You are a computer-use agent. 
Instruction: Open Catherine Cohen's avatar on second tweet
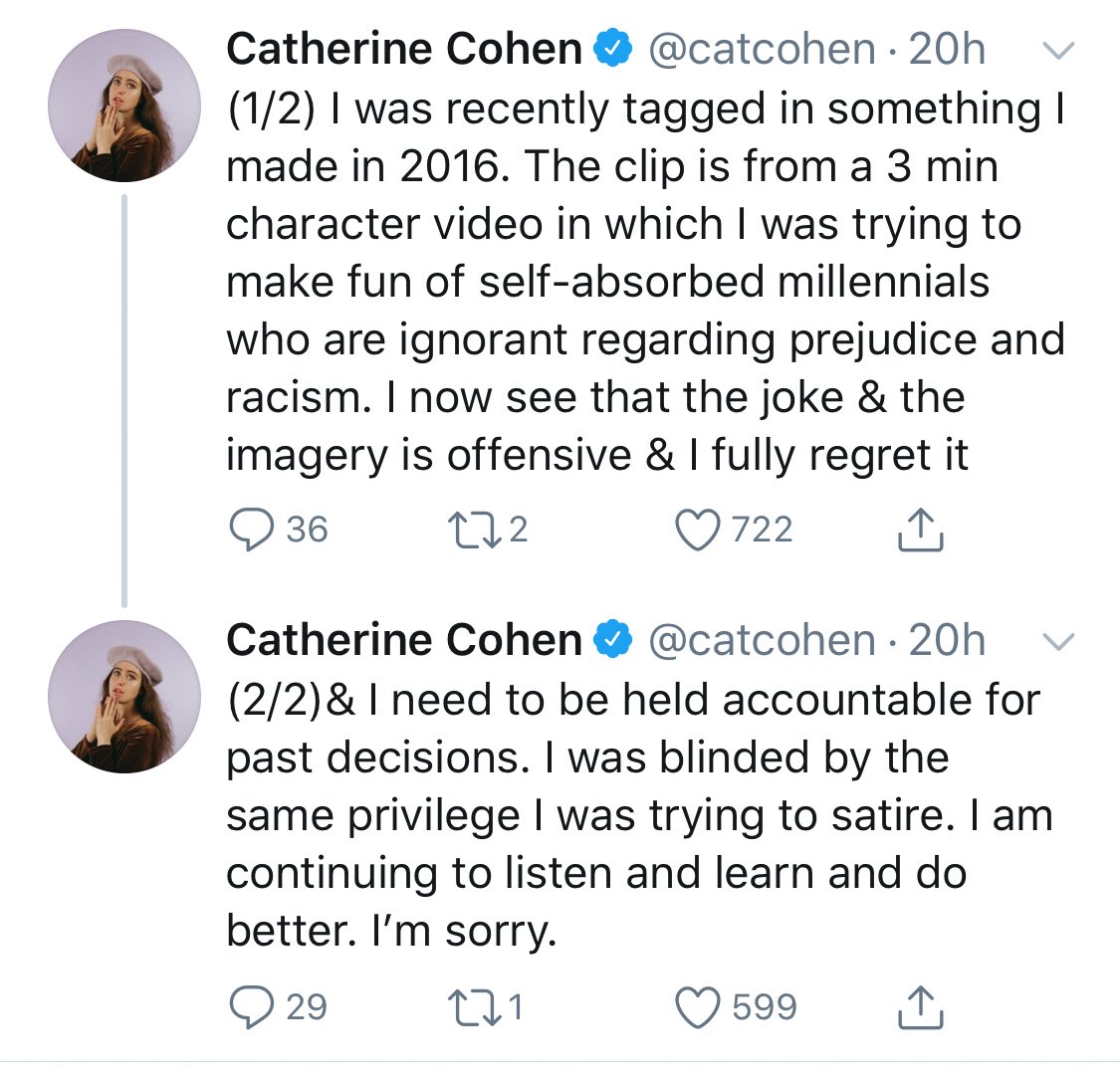(x=124, y=698)
